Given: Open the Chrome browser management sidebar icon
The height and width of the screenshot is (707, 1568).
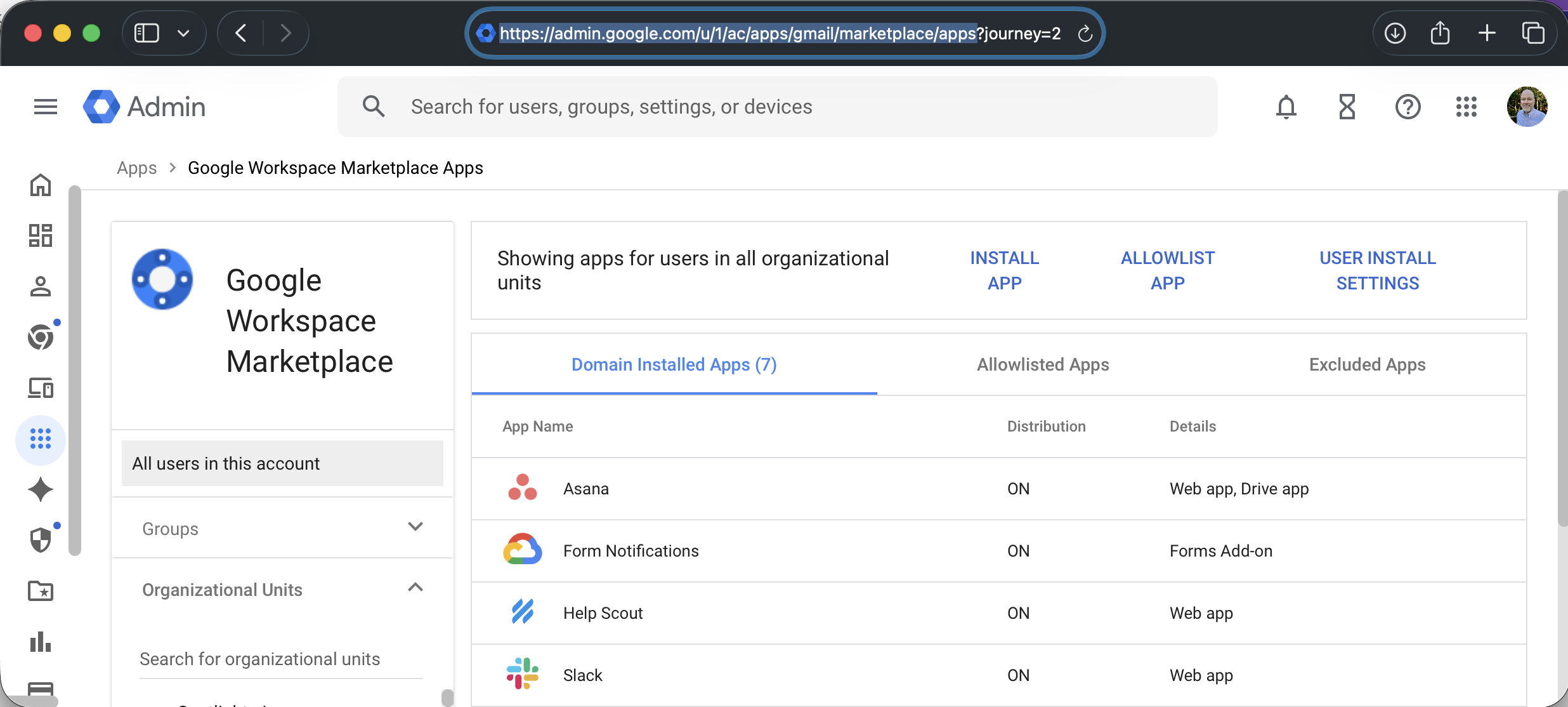Looking at the screenshot, I should click(41, 337).
